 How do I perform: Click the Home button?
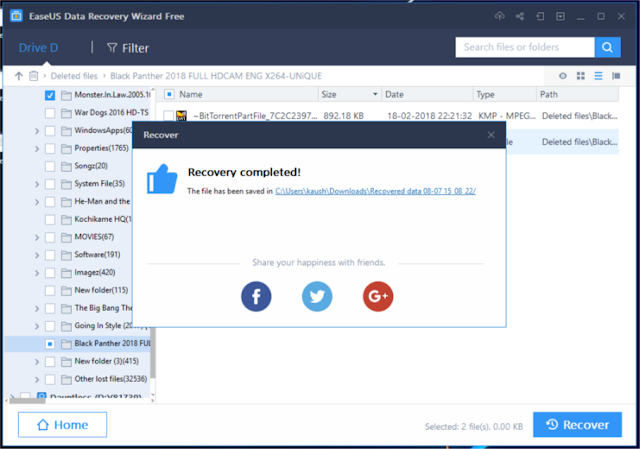point(62,425)
